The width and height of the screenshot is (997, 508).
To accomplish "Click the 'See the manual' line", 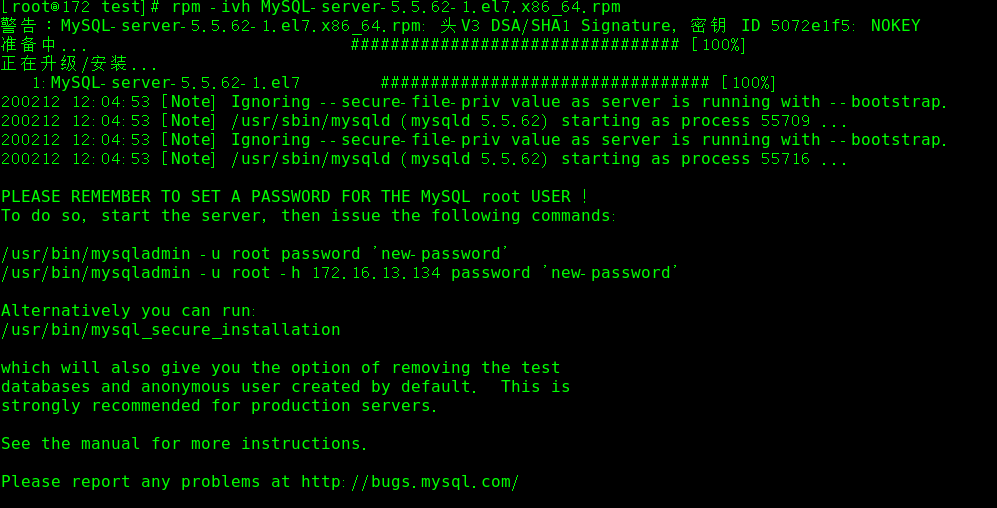I will pos(184,444).
